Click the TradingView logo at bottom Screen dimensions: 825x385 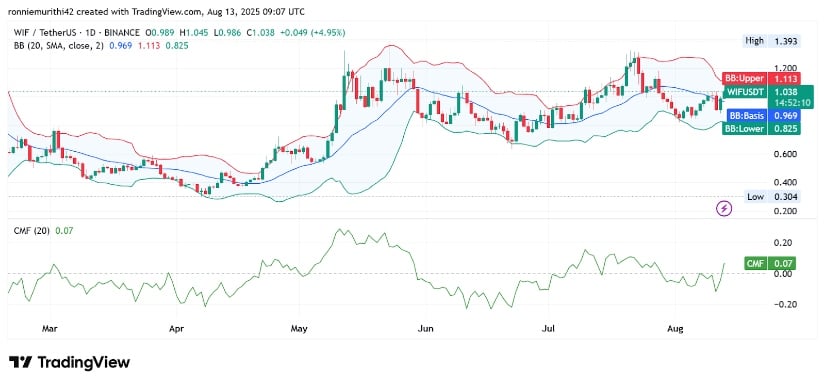69,362
